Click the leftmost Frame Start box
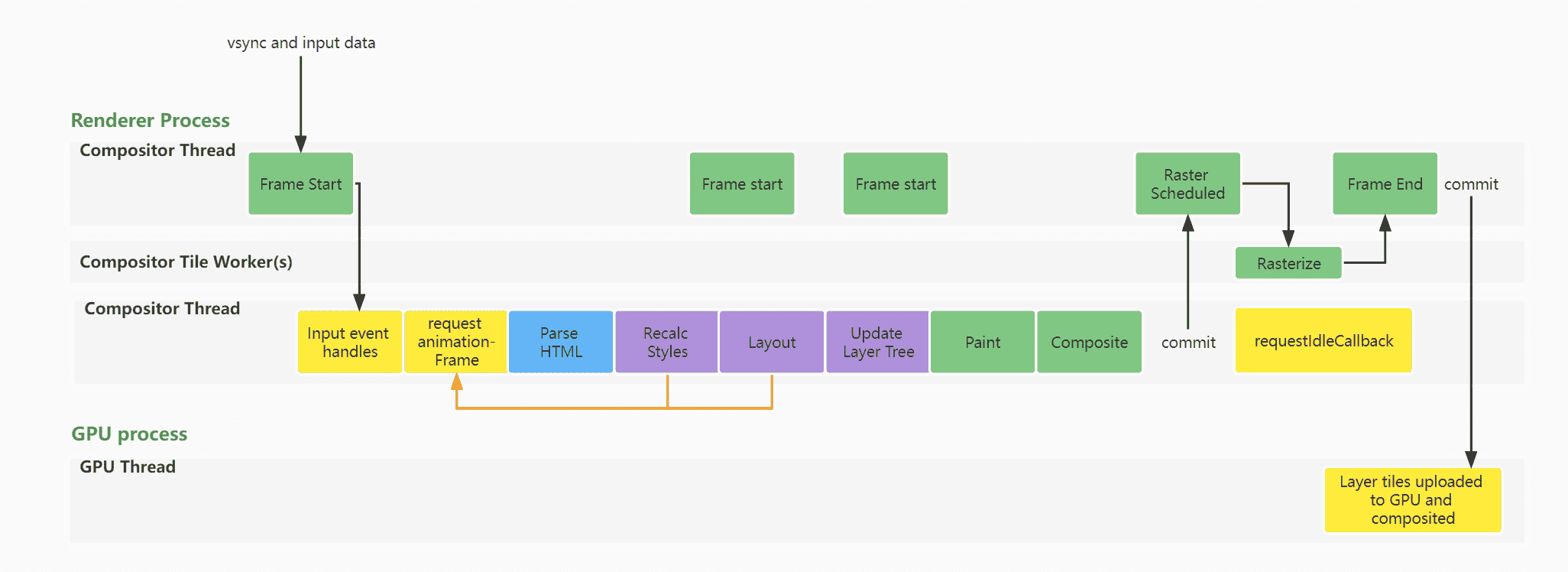 300,184
